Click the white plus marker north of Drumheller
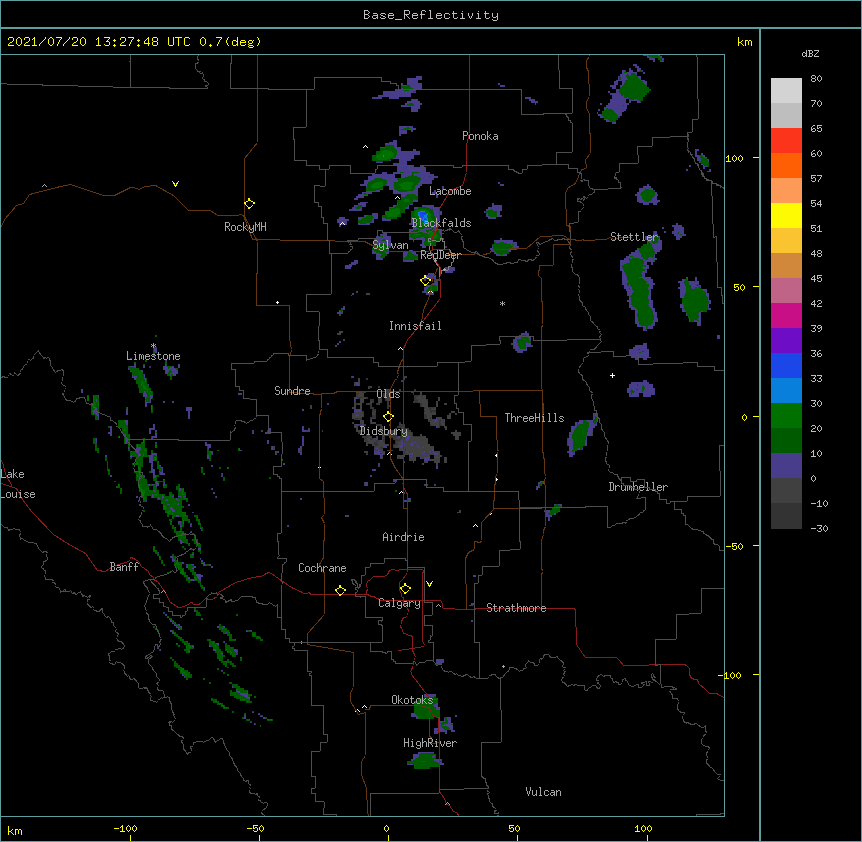 pos(612,375)
